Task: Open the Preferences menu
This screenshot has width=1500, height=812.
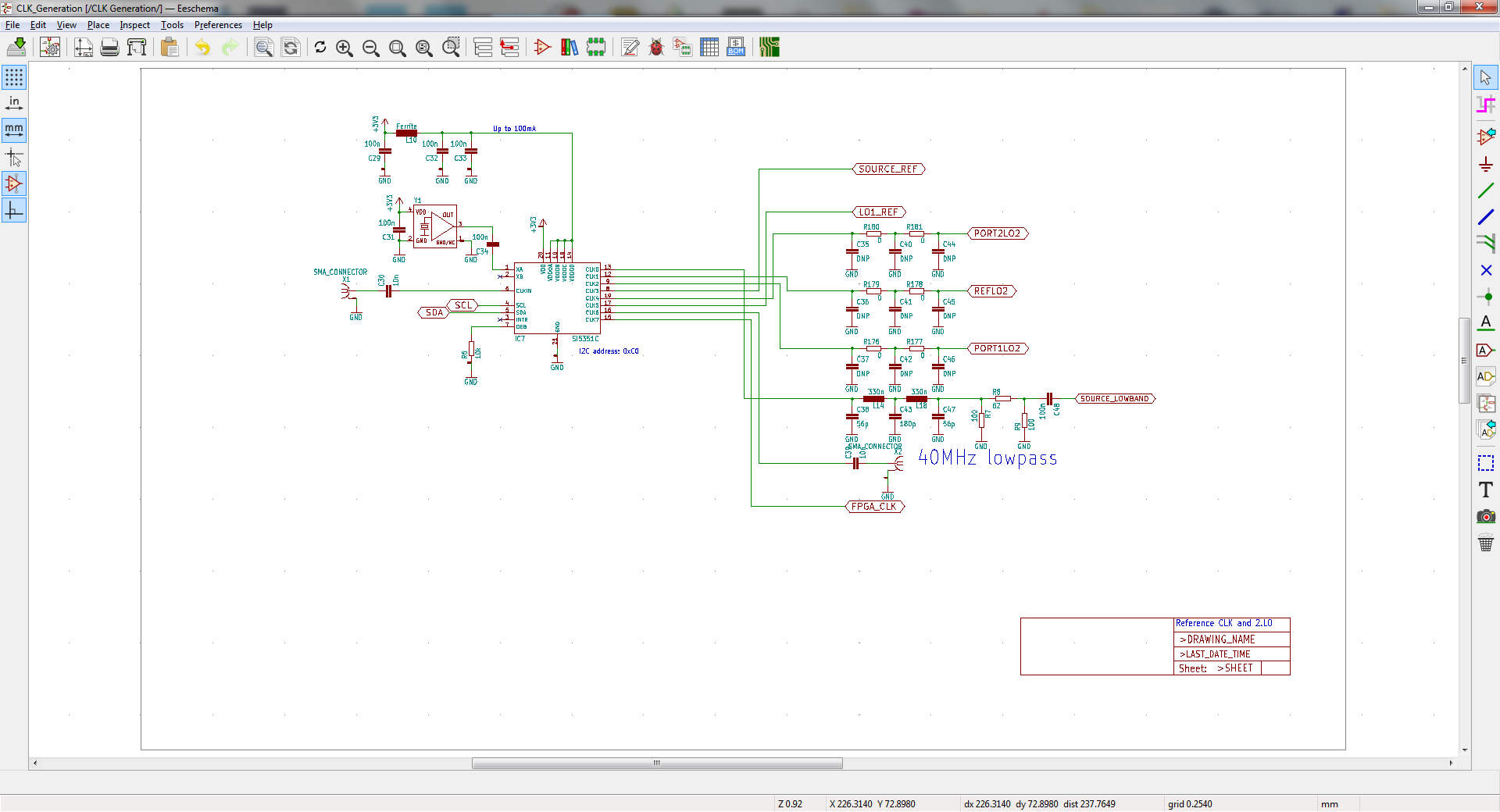Action: [218, 25]
